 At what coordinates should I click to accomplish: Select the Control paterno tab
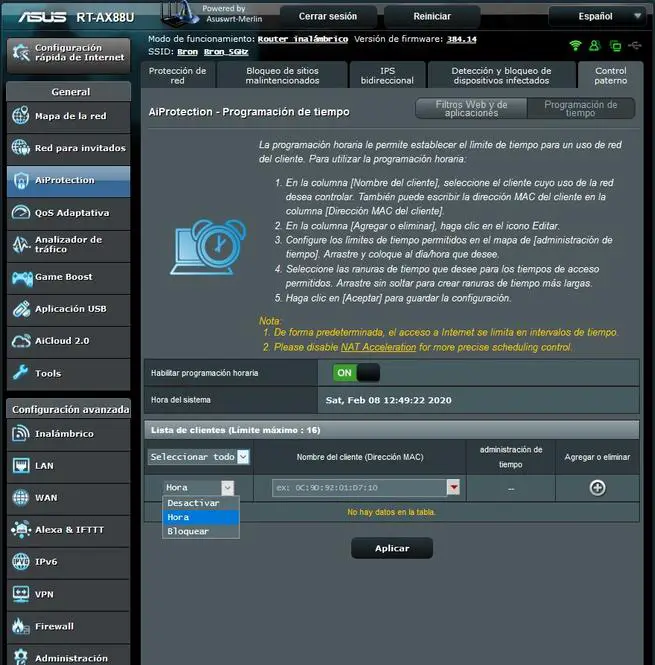pyautogui.click(x=610, y=75)
